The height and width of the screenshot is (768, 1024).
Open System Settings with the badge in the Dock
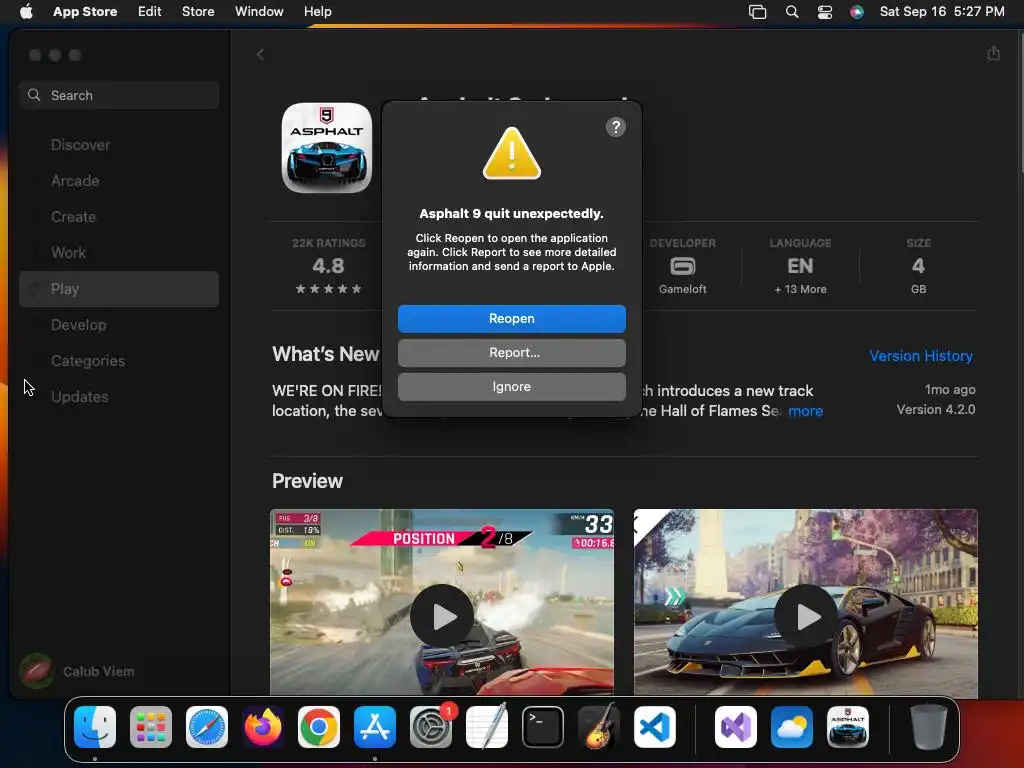(x=431, y=727)
